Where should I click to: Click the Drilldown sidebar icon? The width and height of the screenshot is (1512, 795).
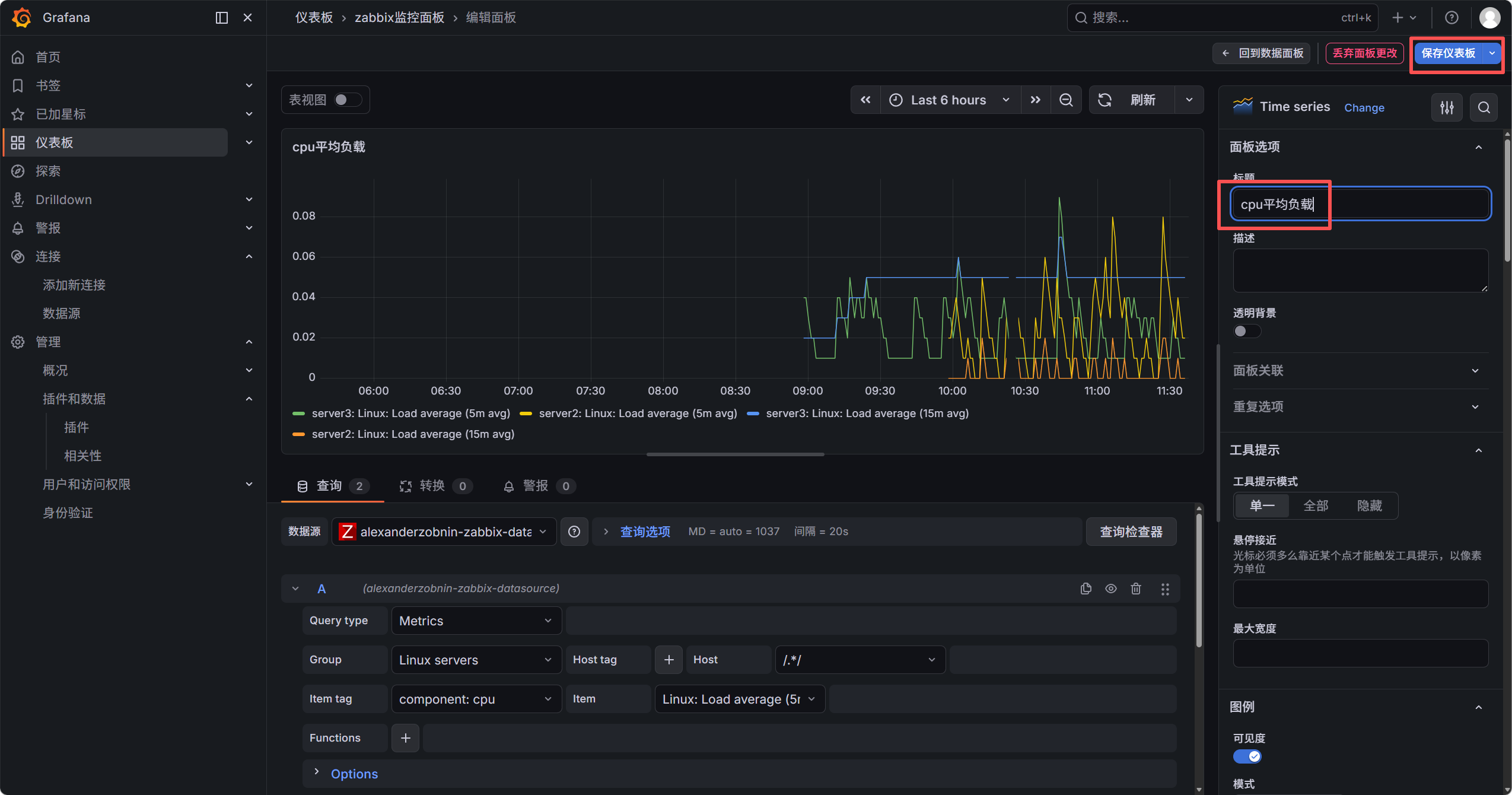[x=18, y=199]
